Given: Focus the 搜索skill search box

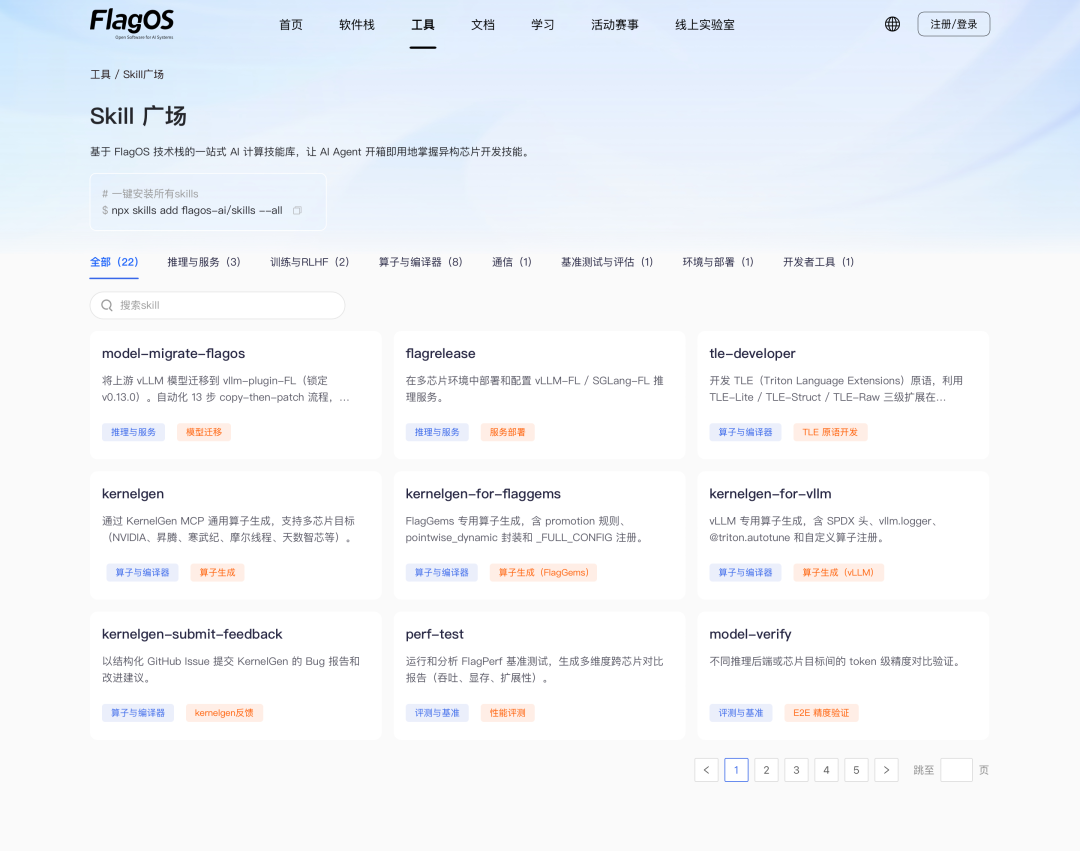Looking at the screenshot, I should click(225, 305).
